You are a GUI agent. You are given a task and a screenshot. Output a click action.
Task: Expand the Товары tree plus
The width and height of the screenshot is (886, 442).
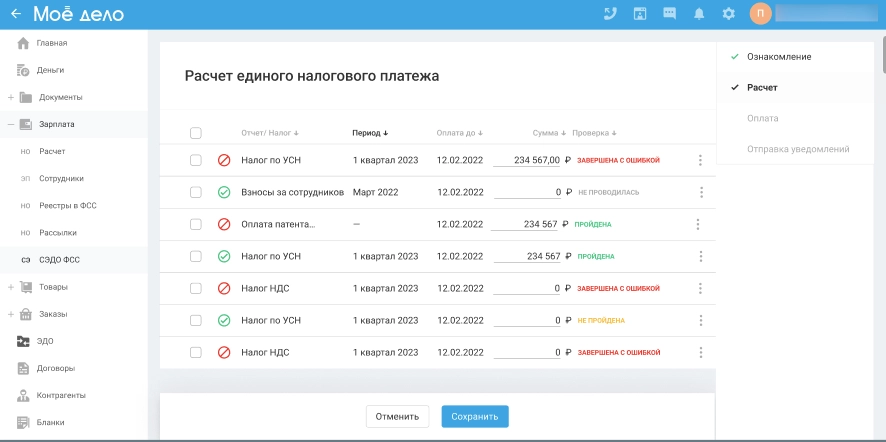(x=11, y=287)
